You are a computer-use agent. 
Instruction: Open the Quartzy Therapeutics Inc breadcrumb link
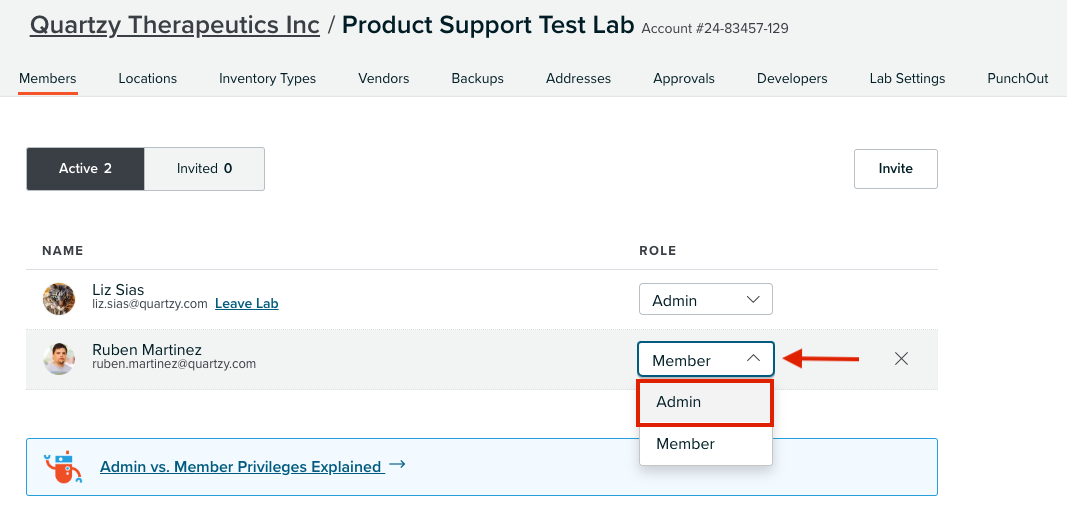pos(175,25)
